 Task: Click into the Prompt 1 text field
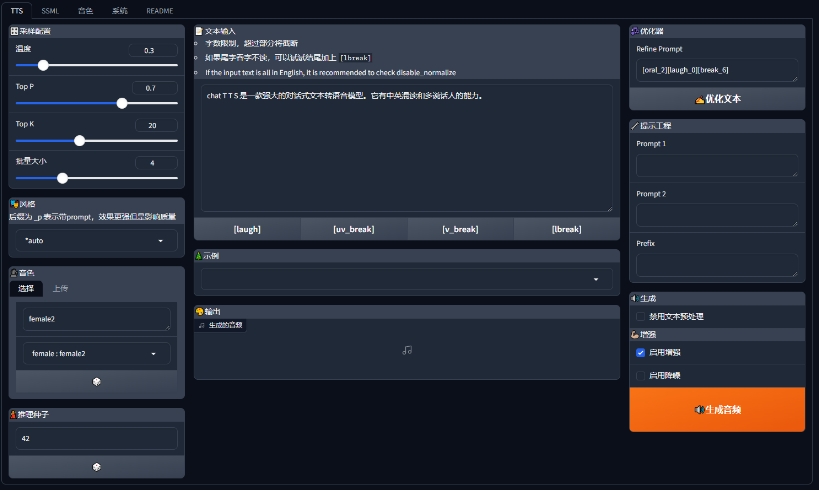tap(717, 165)
